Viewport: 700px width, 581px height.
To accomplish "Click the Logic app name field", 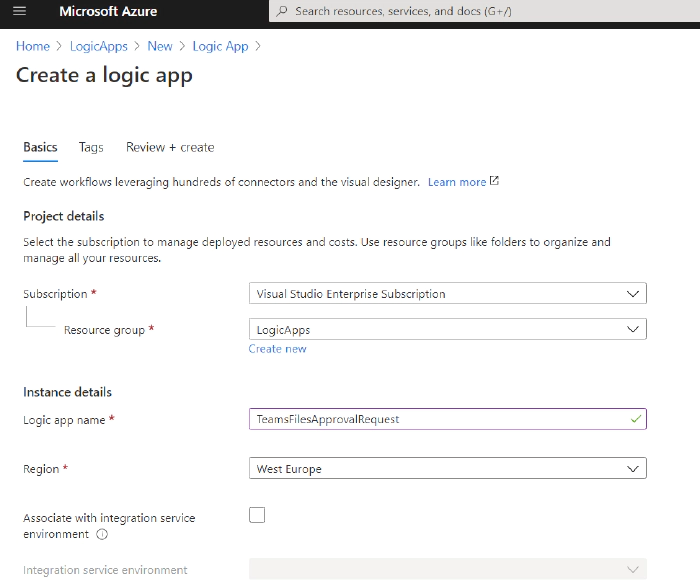I will [448, 419].
